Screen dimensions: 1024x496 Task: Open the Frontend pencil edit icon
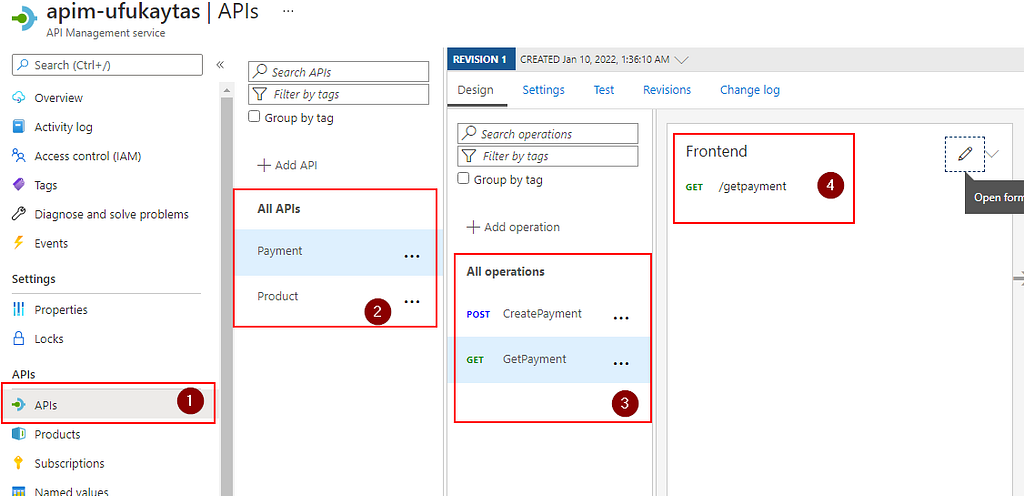(965, 154)
